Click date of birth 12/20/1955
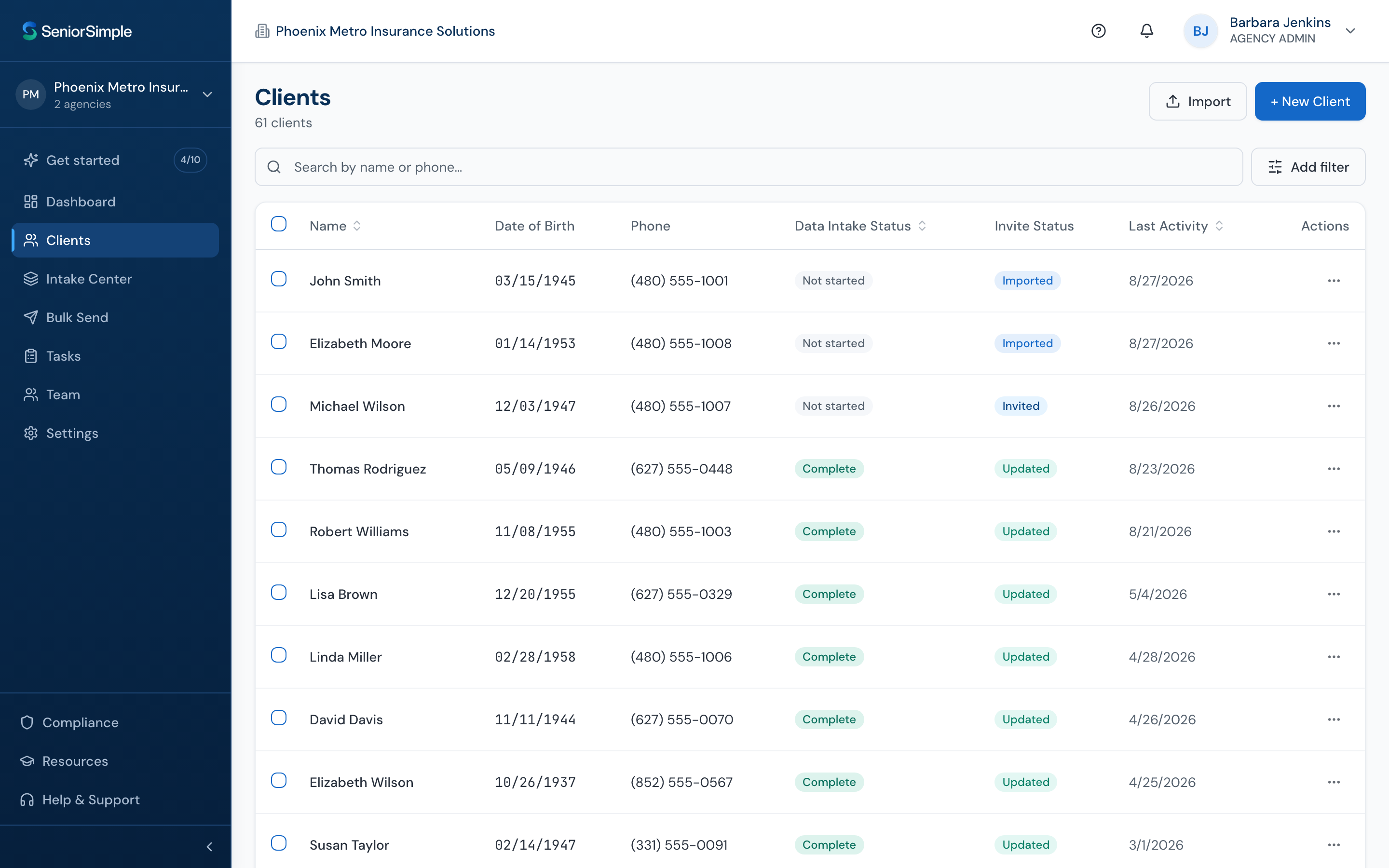The width and height of the screenshot is (1389, 868). (535, 594)
